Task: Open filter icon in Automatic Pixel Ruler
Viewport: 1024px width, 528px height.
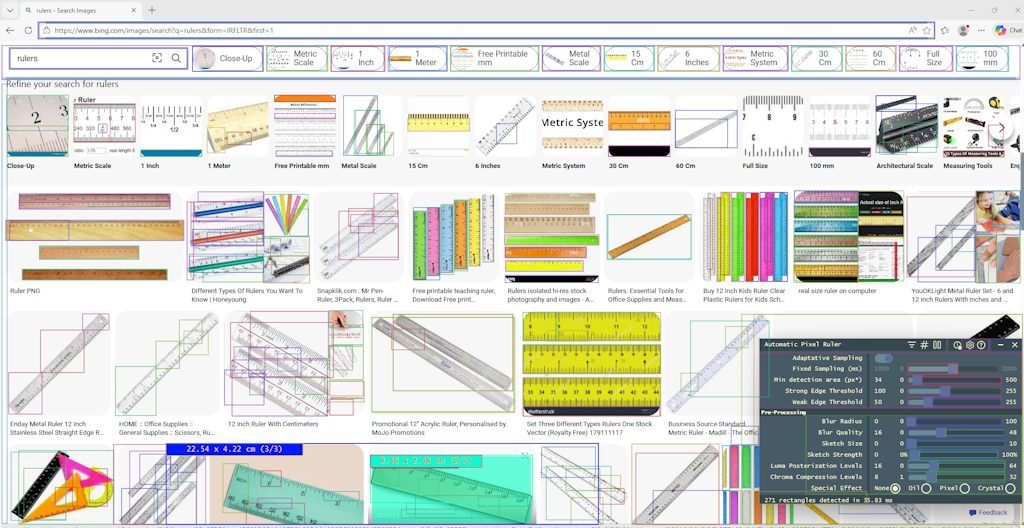Action: click(x=912, y=345)
